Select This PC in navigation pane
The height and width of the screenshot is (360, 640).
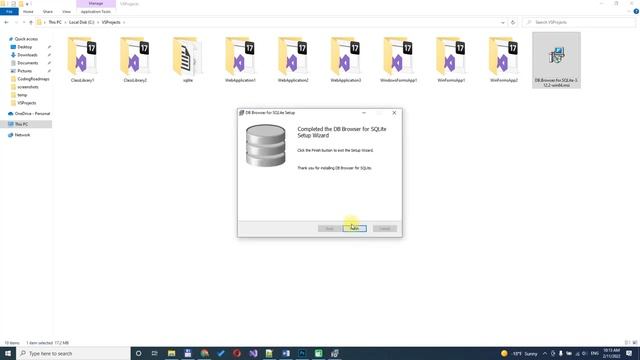21,124
